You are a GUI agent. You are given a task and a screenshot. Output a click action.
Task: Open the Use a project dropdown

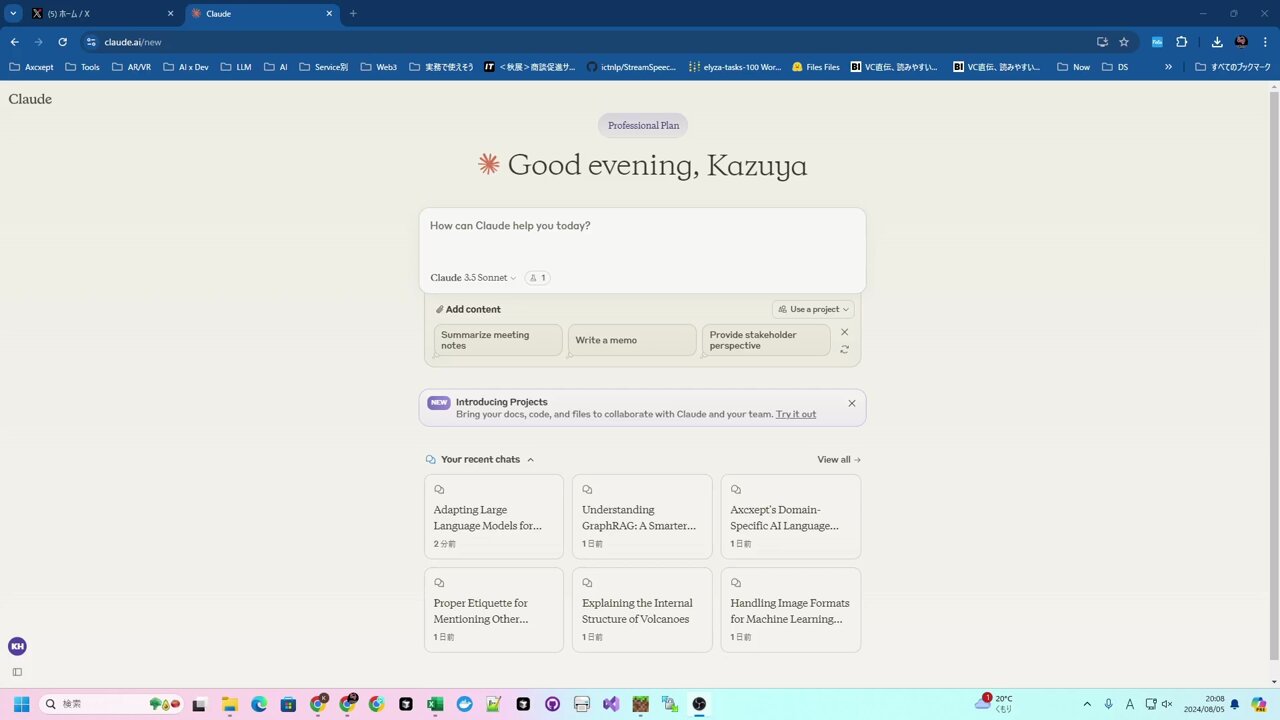813,309
